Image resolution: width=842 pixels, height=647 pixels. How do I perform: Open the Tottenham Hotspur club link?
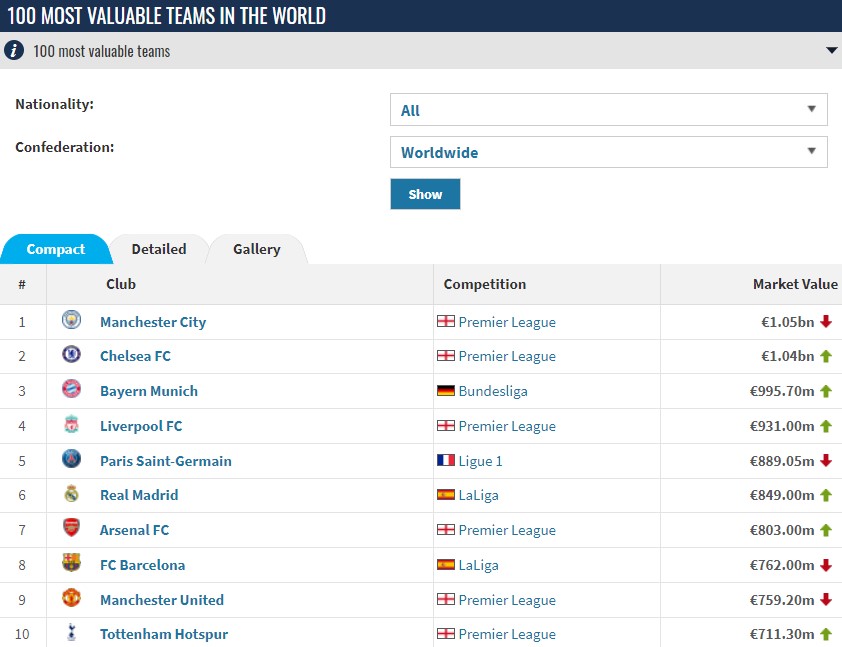pyautogui.click(x=164, y=634)
